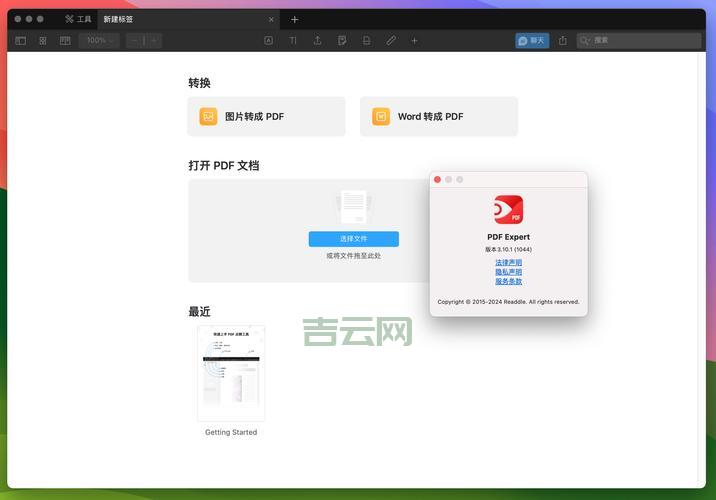Viewport: 716px width, 500px height.
Task: Select the stamp tool
Action: (366, 41)
